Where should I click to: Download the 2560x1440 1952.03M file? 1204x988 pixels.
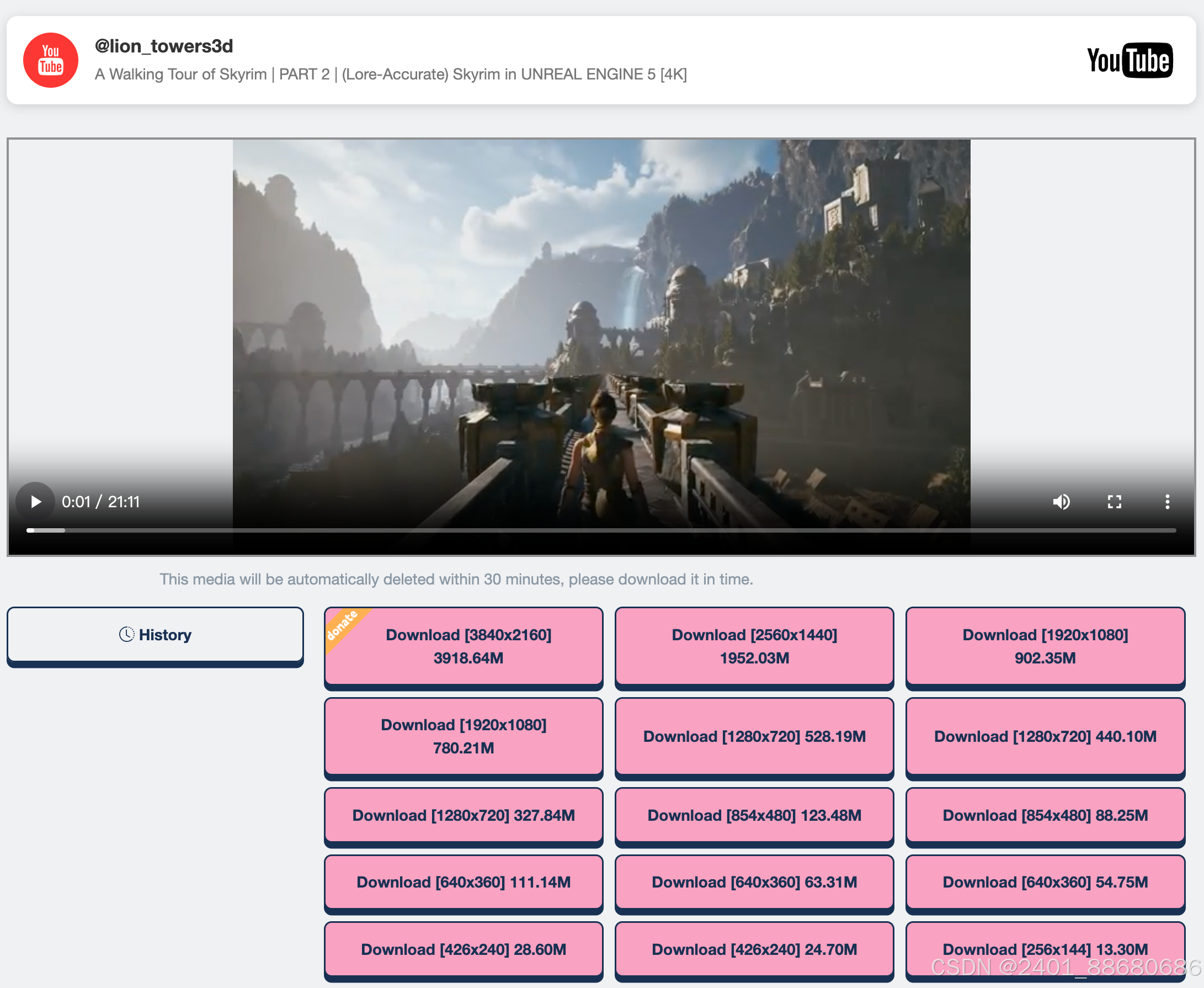pos(754,646)
